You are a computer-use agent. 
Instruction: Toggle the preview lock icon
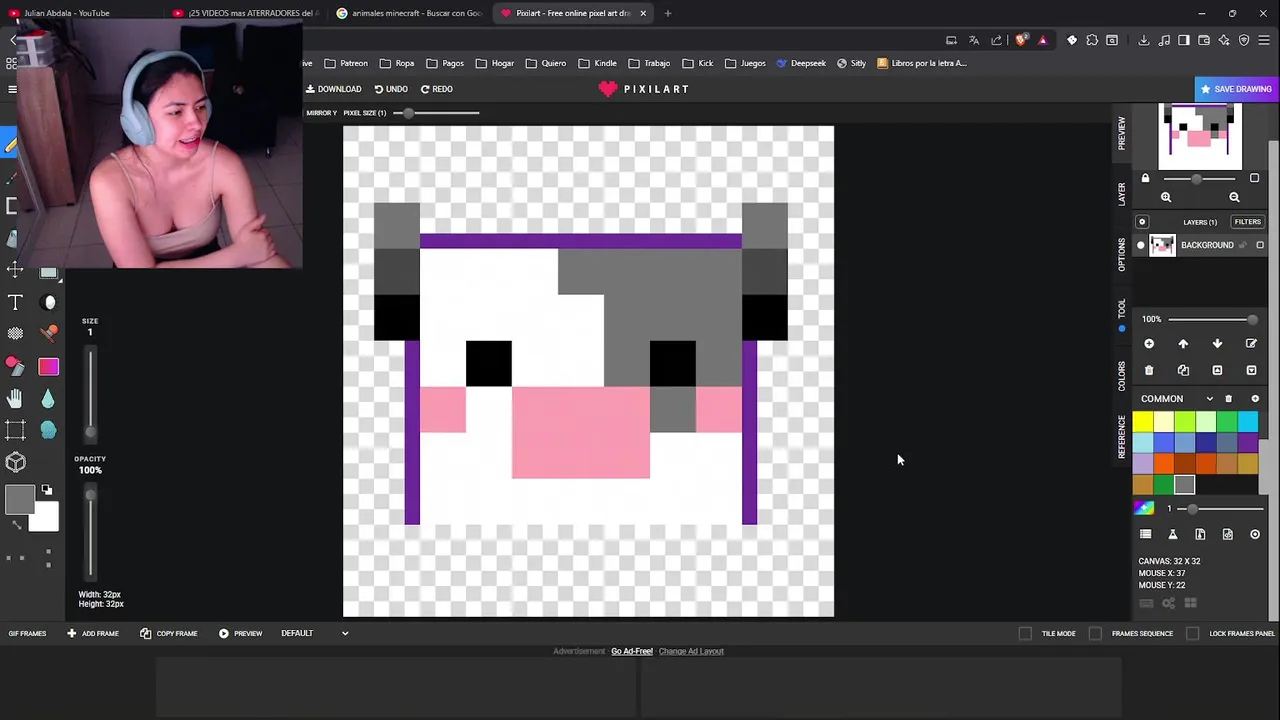1146,178
